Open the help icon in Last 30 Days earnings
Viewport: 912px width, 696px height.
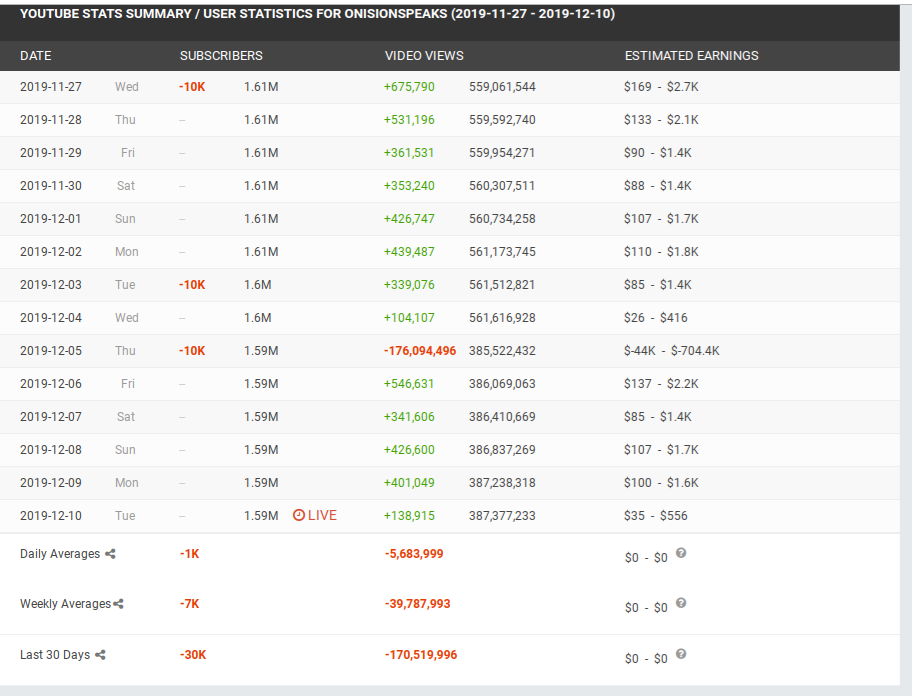pyautogui.click(x=681, y=654)
